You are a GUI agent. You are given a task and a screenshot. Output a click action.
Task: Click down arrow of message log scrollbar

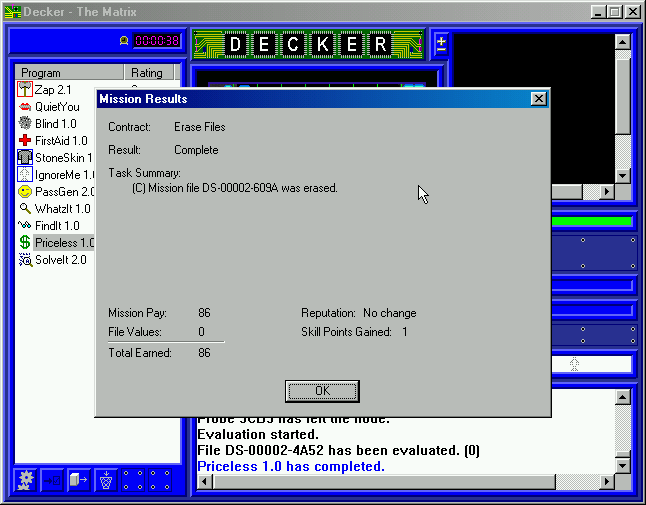coord(623,466)
